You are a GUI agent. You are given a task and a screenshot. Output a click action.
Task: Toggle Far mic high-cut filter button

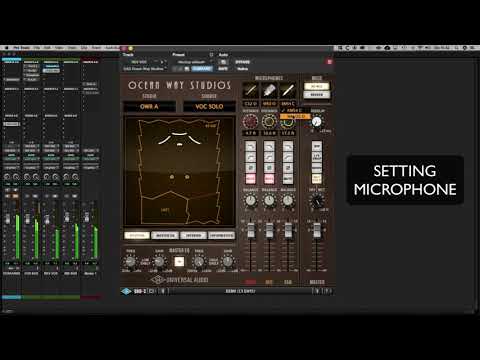pyautogui.click(x=288, y=146)
